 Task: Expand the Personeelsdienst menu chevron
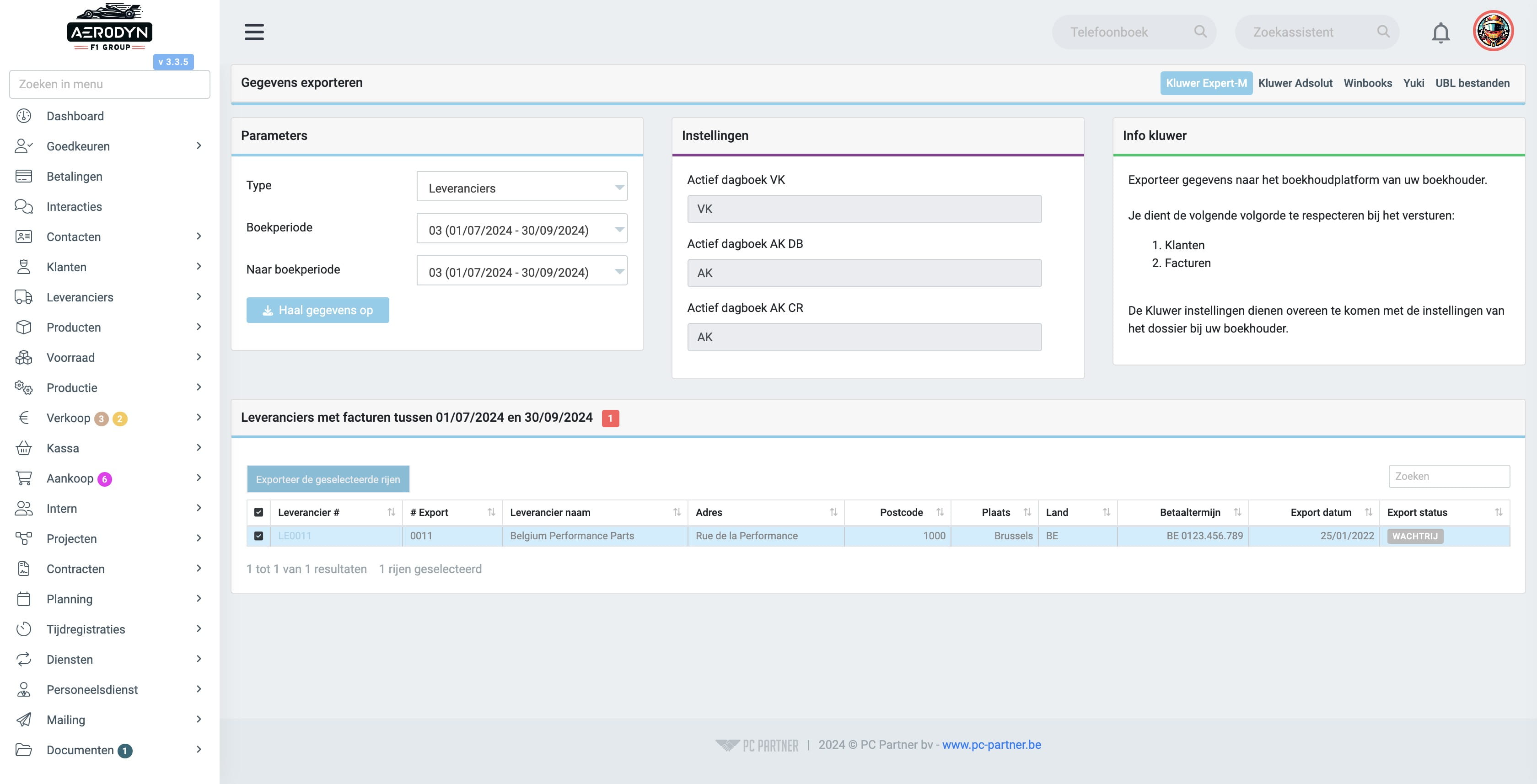tap(199, 689)
